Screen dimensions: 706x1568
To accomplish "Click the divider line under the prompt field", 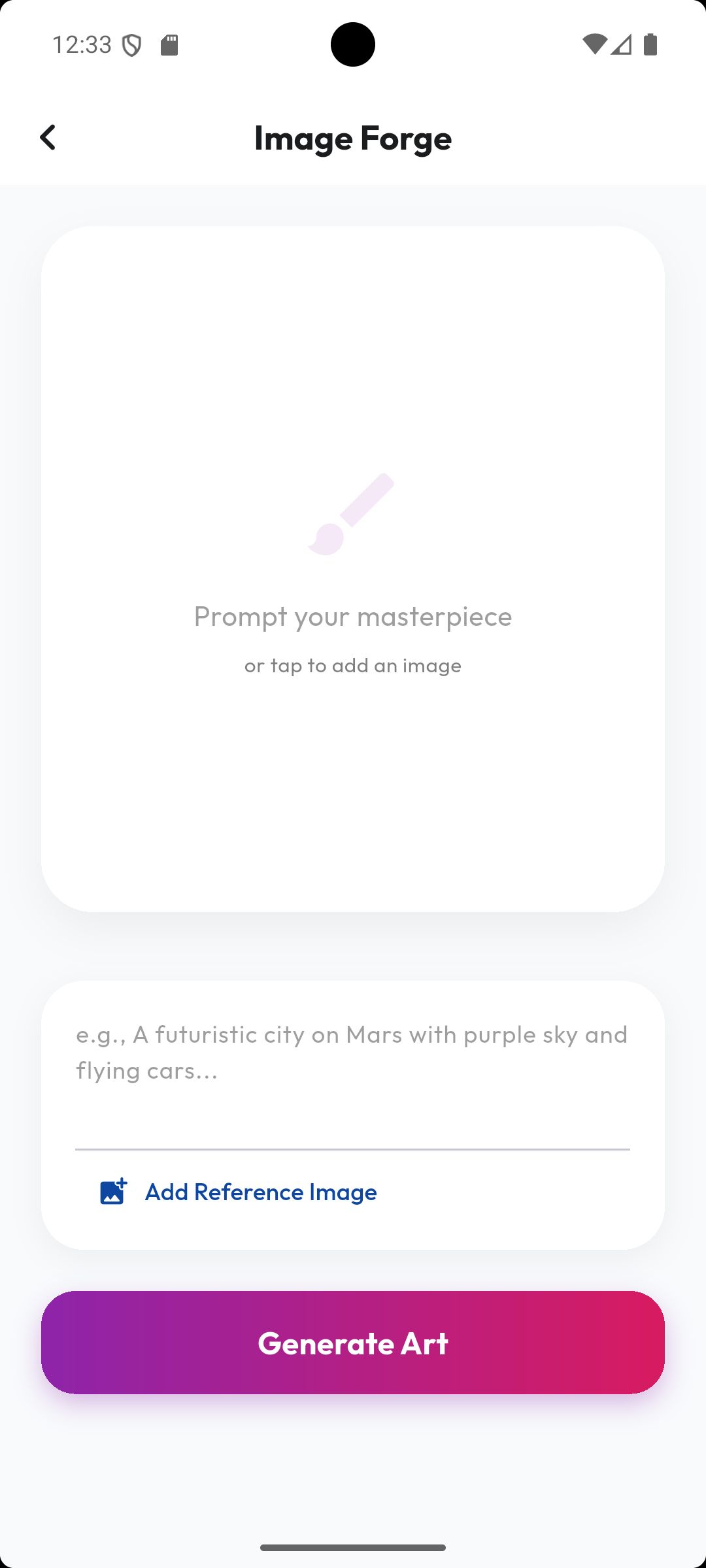I will click(352, 1149).
